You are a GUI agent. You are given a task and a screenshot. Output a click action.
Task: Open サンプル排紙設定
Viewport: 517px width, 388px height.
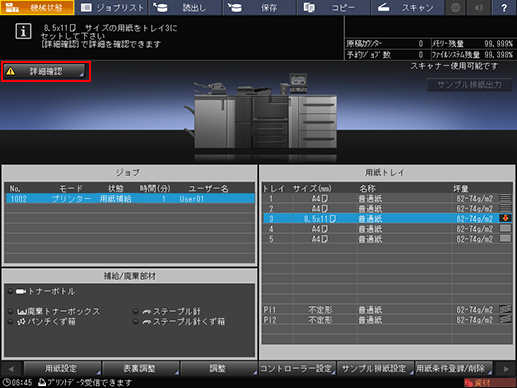point(375,369)
